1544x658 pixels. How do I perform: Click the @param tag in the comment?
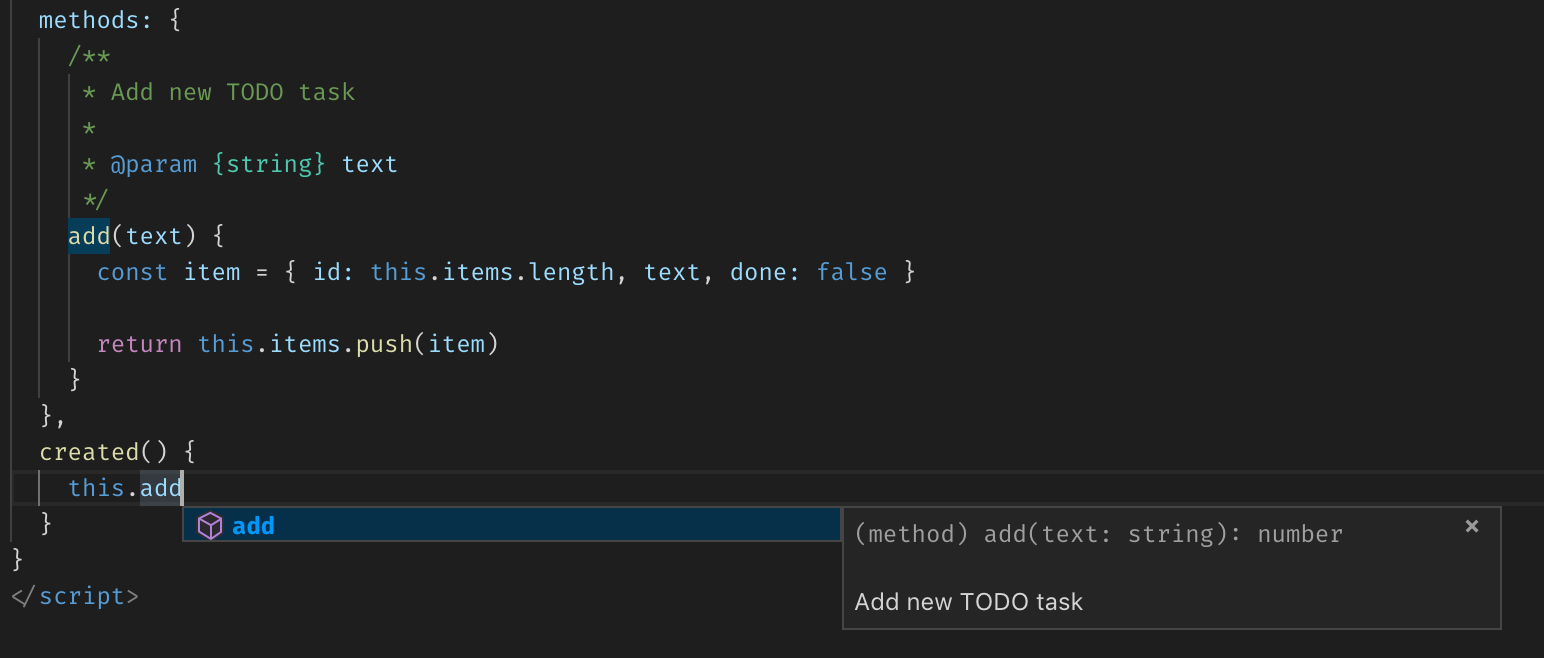[153, 164]
